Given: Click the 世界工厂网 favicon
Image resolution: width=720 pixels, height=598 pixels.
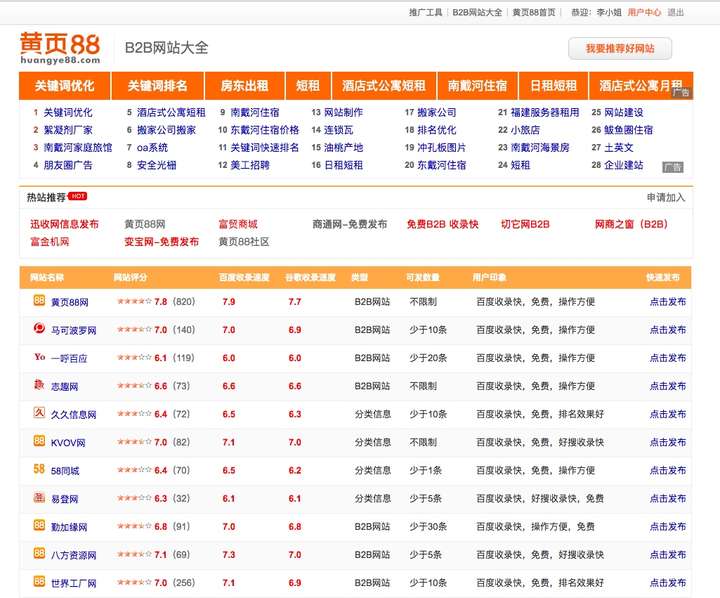Looking at the screenshot, I should coord(39,581).
